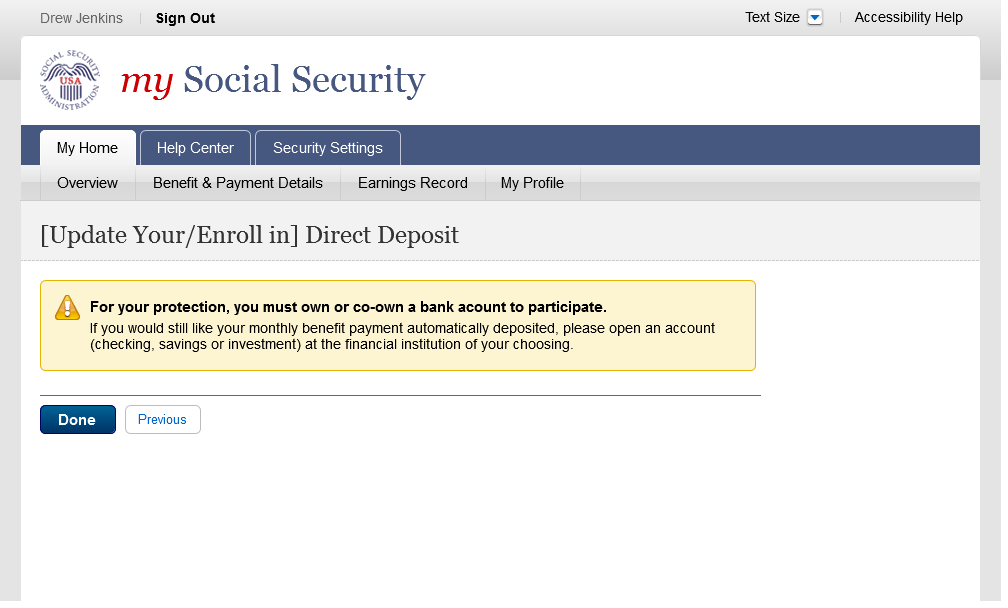Open the Accessibility Help link
The width and height of the screenshot is (1008, 608).
(908, 18)
